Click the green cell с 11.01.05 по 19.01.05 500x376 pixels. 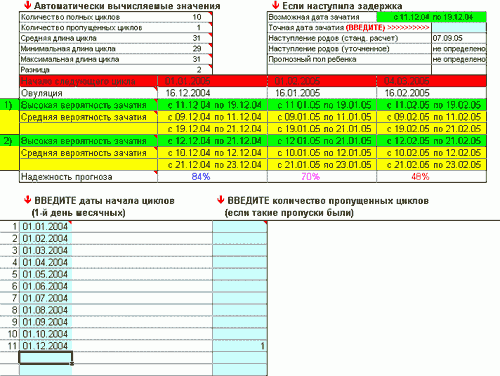(322, 105)
